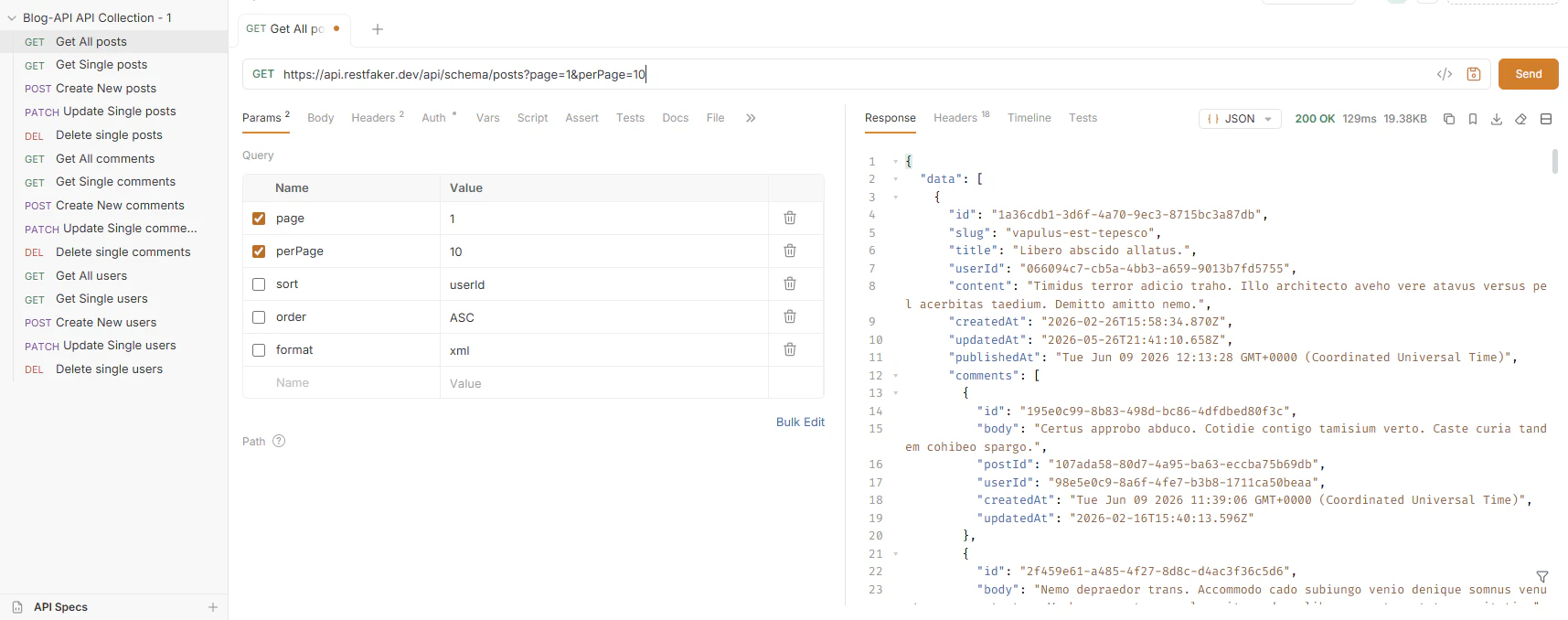Open the JSON response format dropdown
This screenshot has width=1568, height=620.
pos(1240,119)
